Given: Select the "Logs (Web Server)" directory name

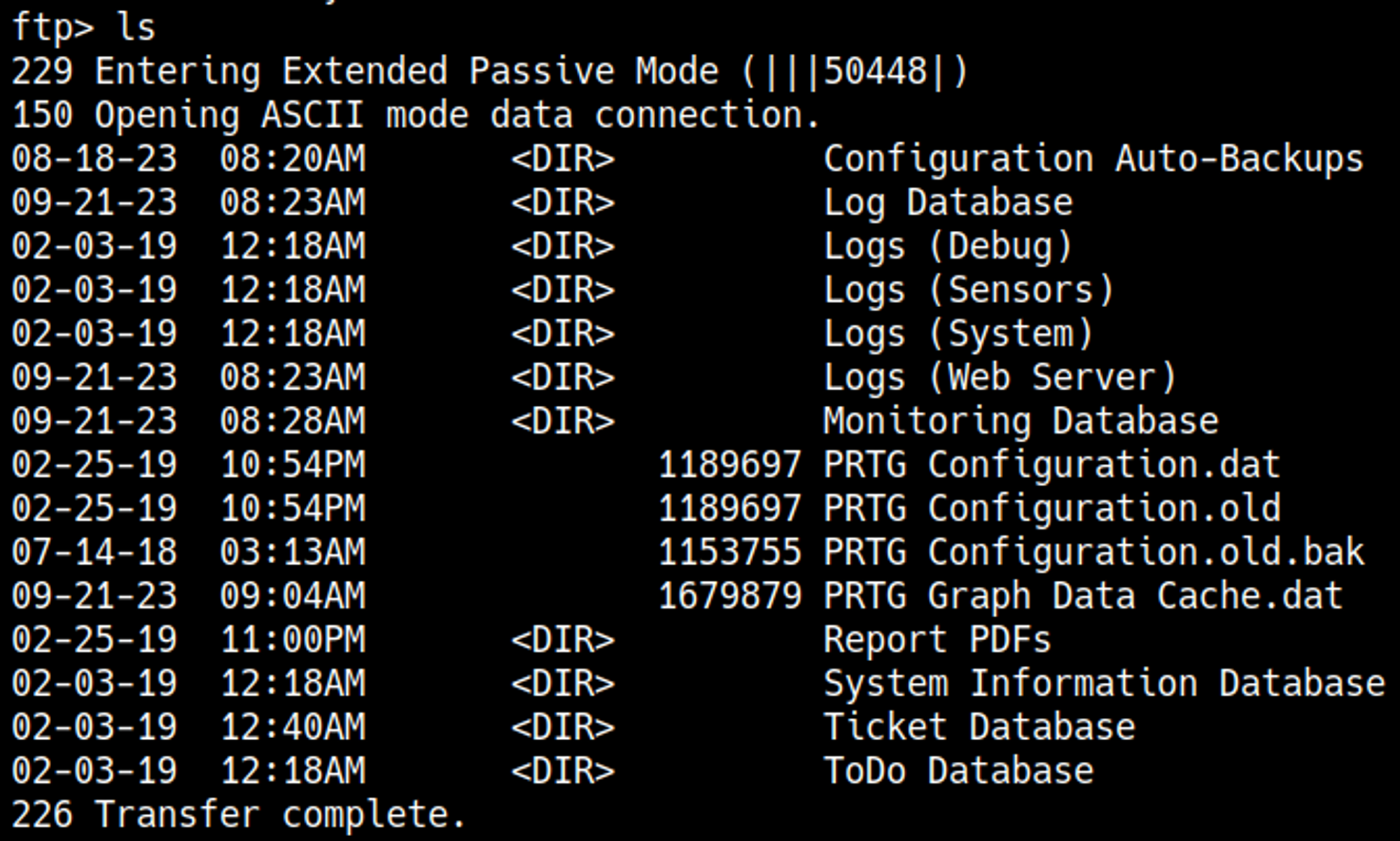Looking at the screenshot, I should point(1000,378).
